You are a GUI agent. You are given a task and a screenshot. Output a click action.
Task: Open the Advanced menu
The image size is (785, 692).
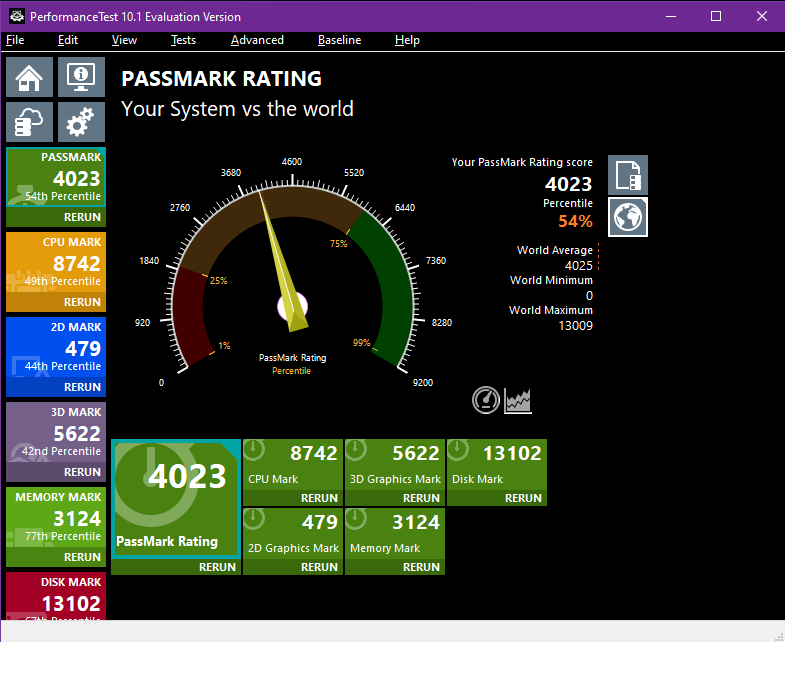[x=257, y=40]
